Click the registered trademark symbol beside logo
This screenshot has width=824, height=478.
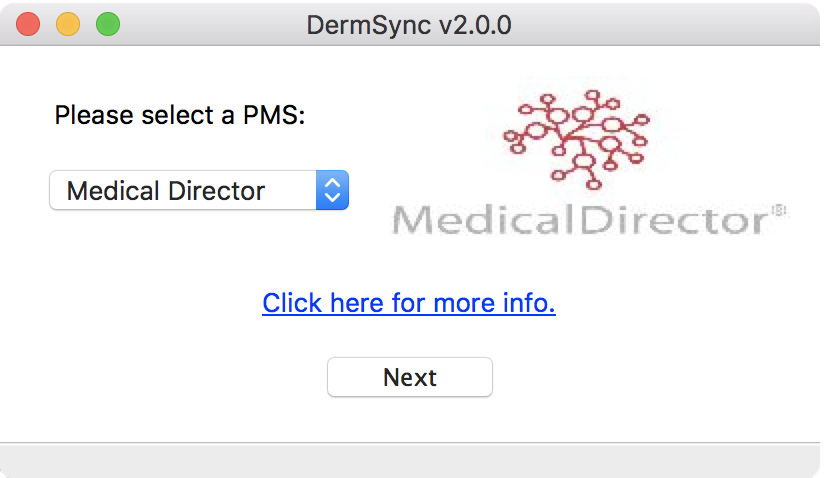[x=780, y=209]
